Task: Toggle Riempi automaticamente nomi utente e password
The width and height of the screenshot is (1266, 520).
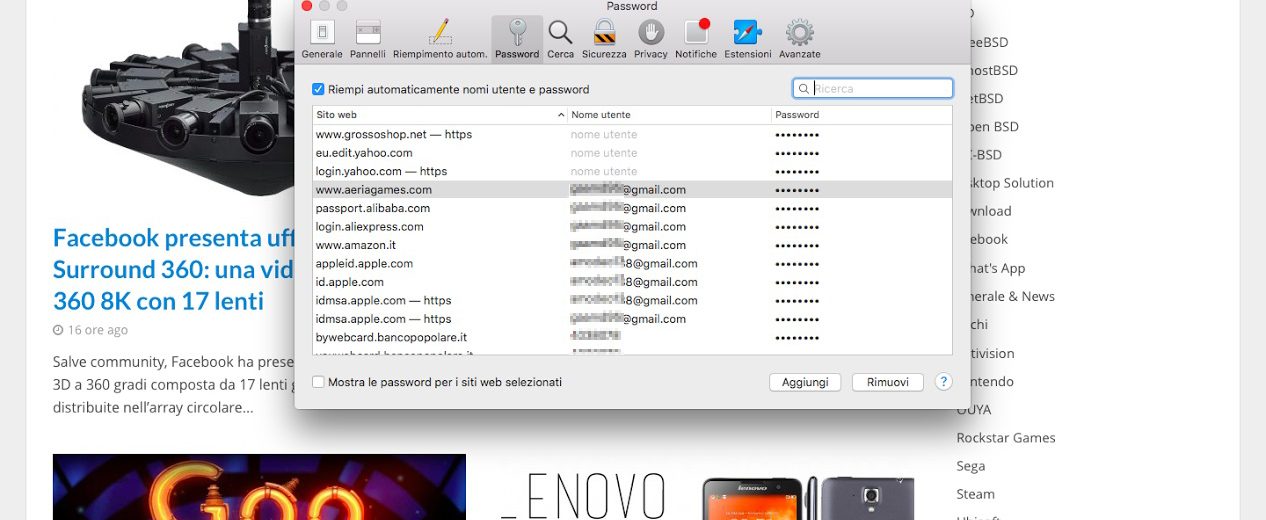Action: click(x=318, y=89)
